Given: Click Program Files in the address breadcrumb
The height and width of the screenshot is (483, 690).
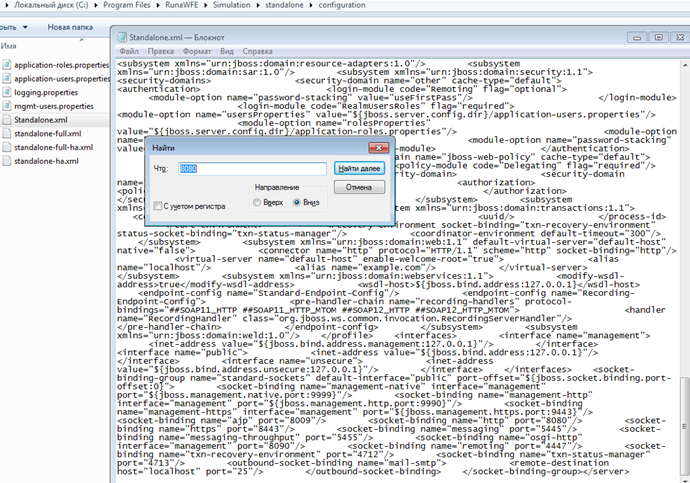Looking at the screenshot, I should coord(126,5).
